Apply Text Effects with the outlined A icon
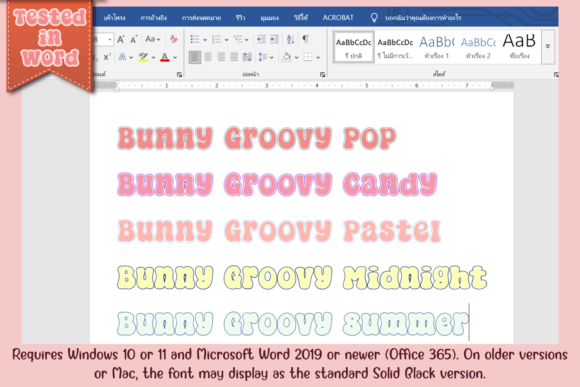 [122, 57]
